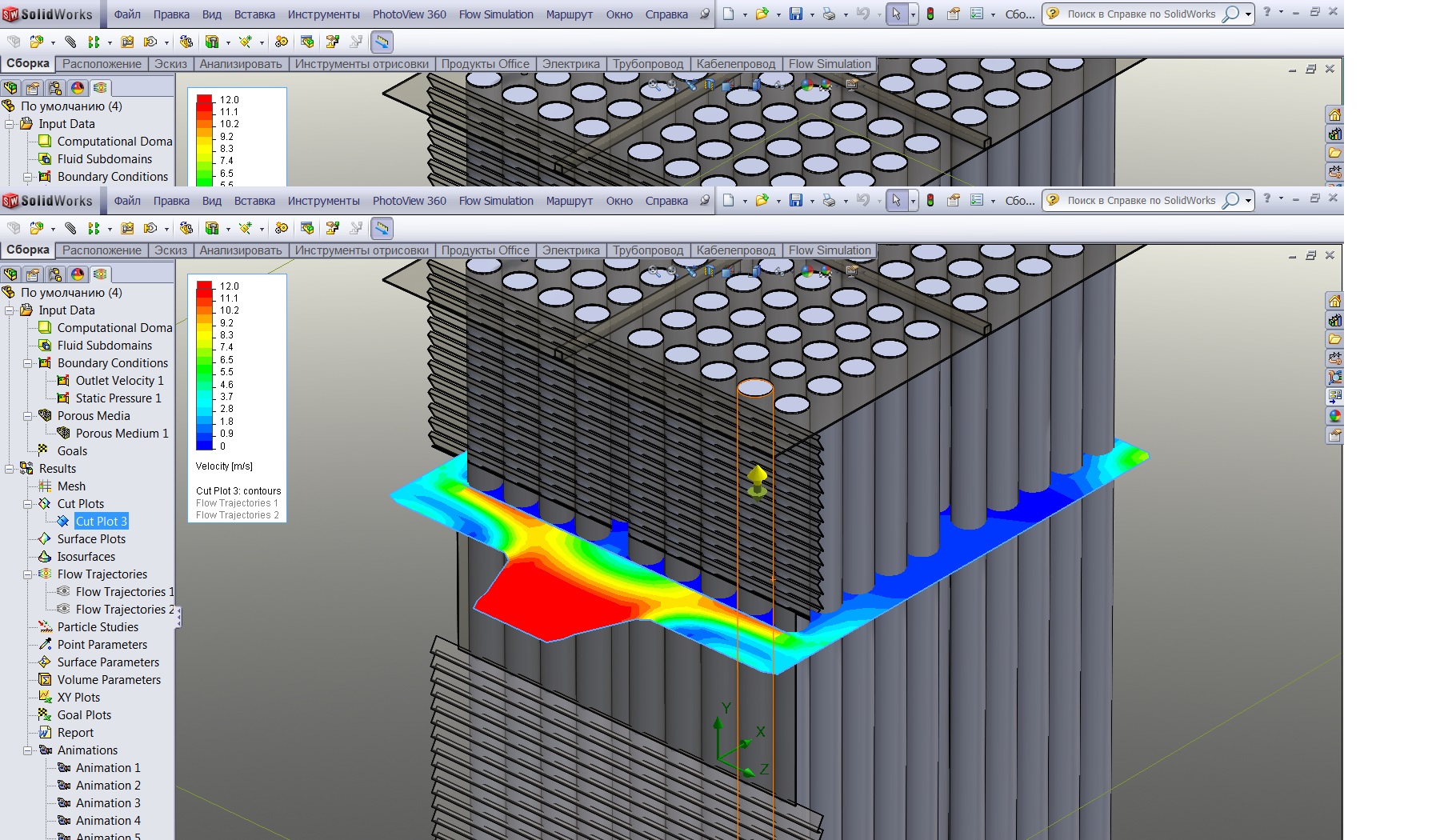Open FeatureManager design tree tab in lower window
The image size is (1440, 840).
click(x=10, y=274)
